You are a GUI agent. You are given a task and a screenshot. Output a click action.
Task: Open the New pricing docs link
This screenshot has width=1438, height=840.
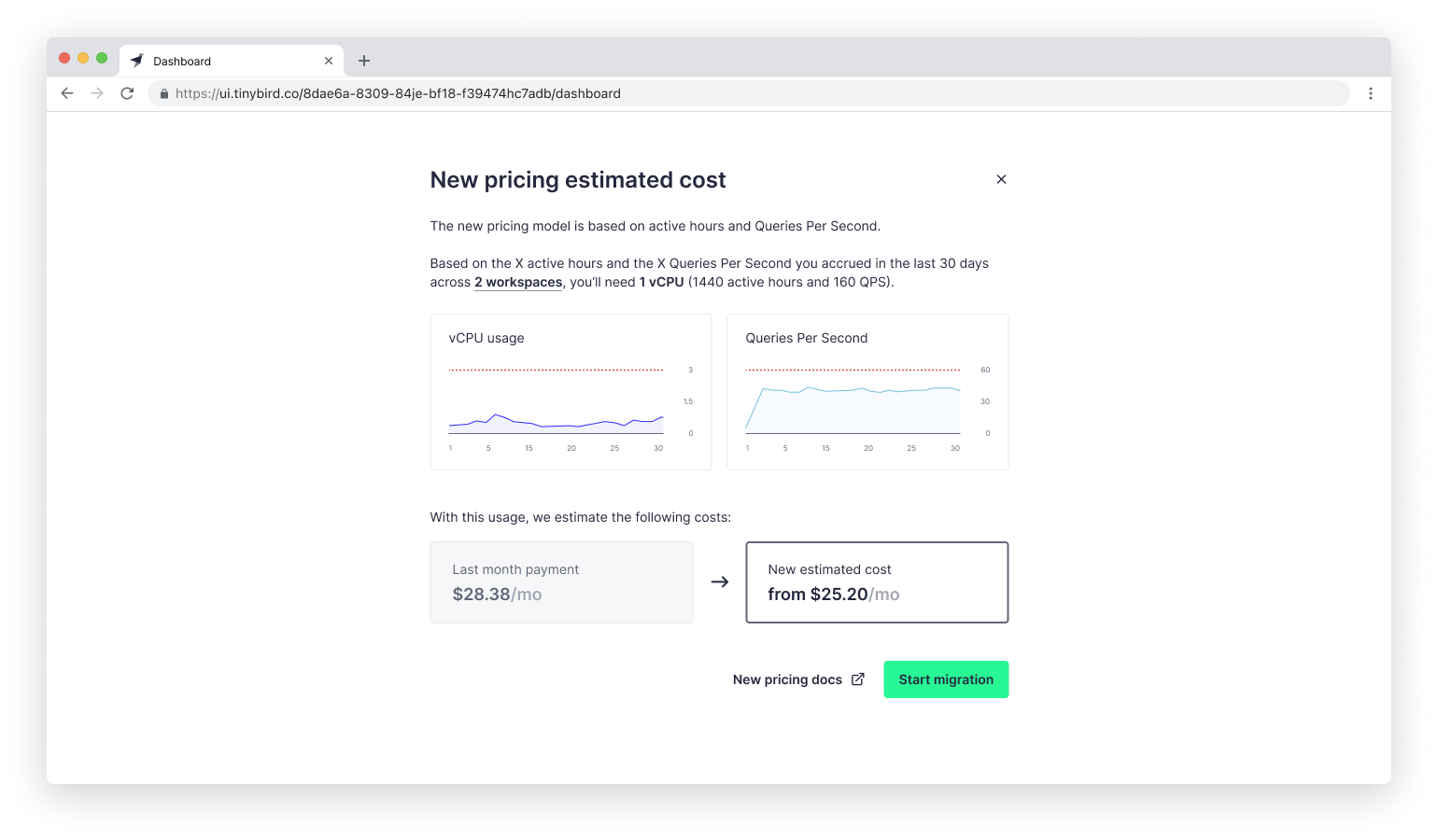point(787,679)
